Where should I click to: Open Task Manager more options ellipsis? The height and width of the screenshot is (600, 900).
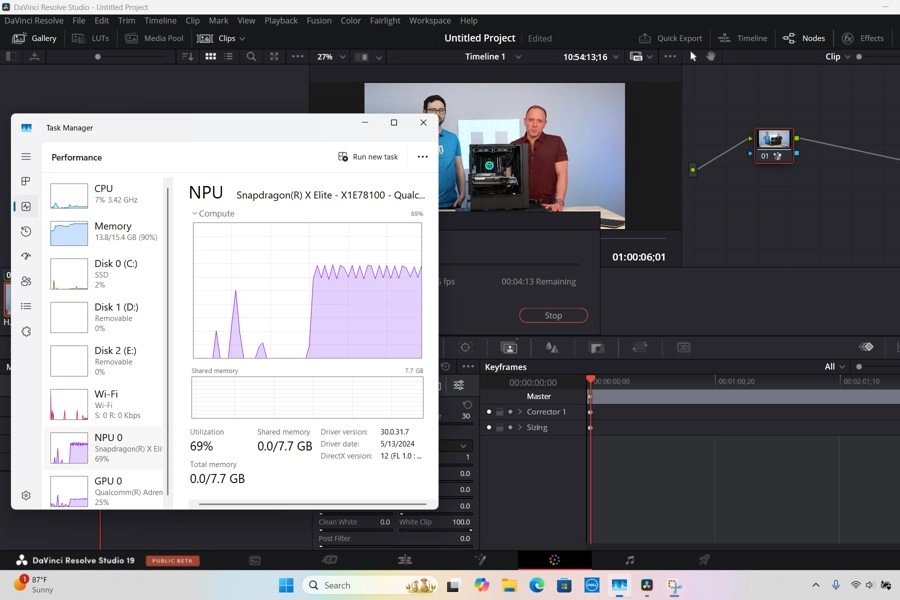click(422, 157)
